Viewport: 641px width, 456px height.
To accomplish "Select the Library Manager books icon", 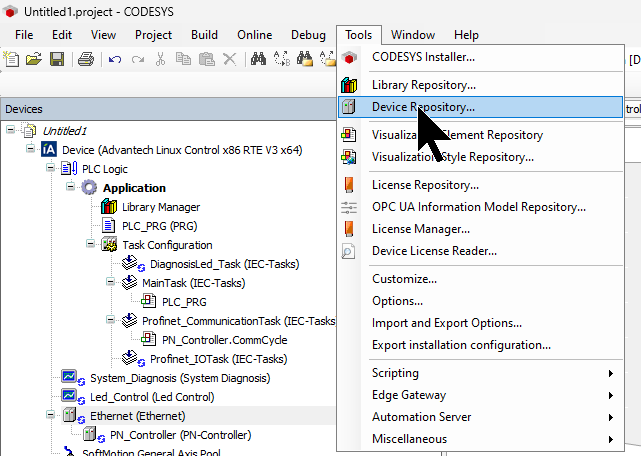I will [109, 207].
